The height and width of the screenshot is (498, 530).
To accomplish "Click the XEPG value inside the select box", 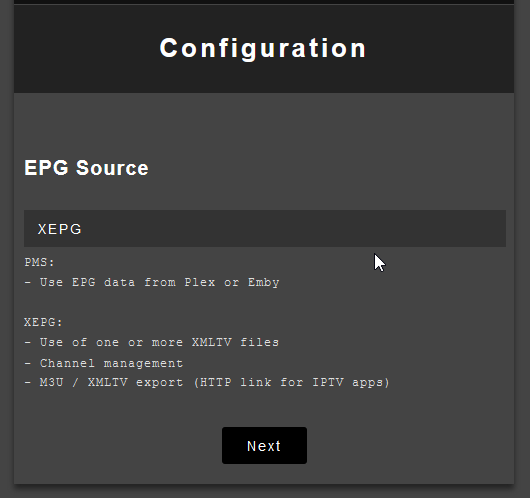I will point(59,229).
